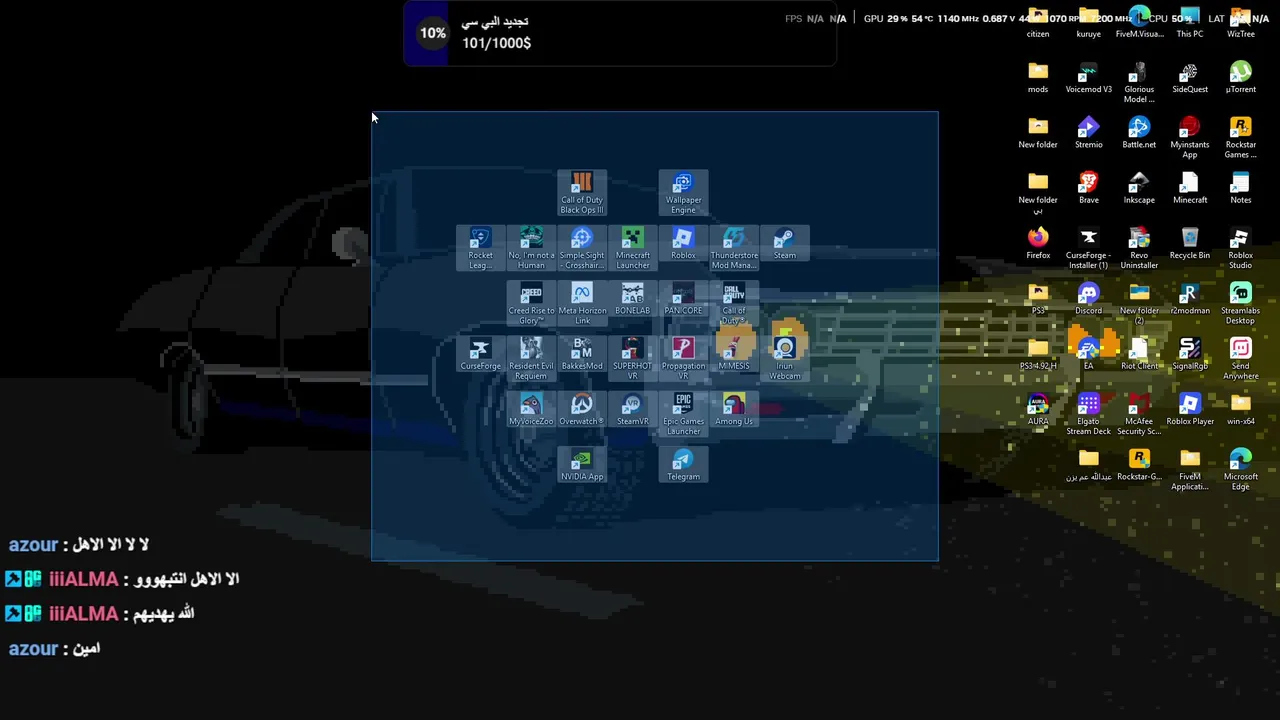The image size is (1280, 720).
Task: Open MyVoiceZoo shortcut
Action: tap(531, 410)
